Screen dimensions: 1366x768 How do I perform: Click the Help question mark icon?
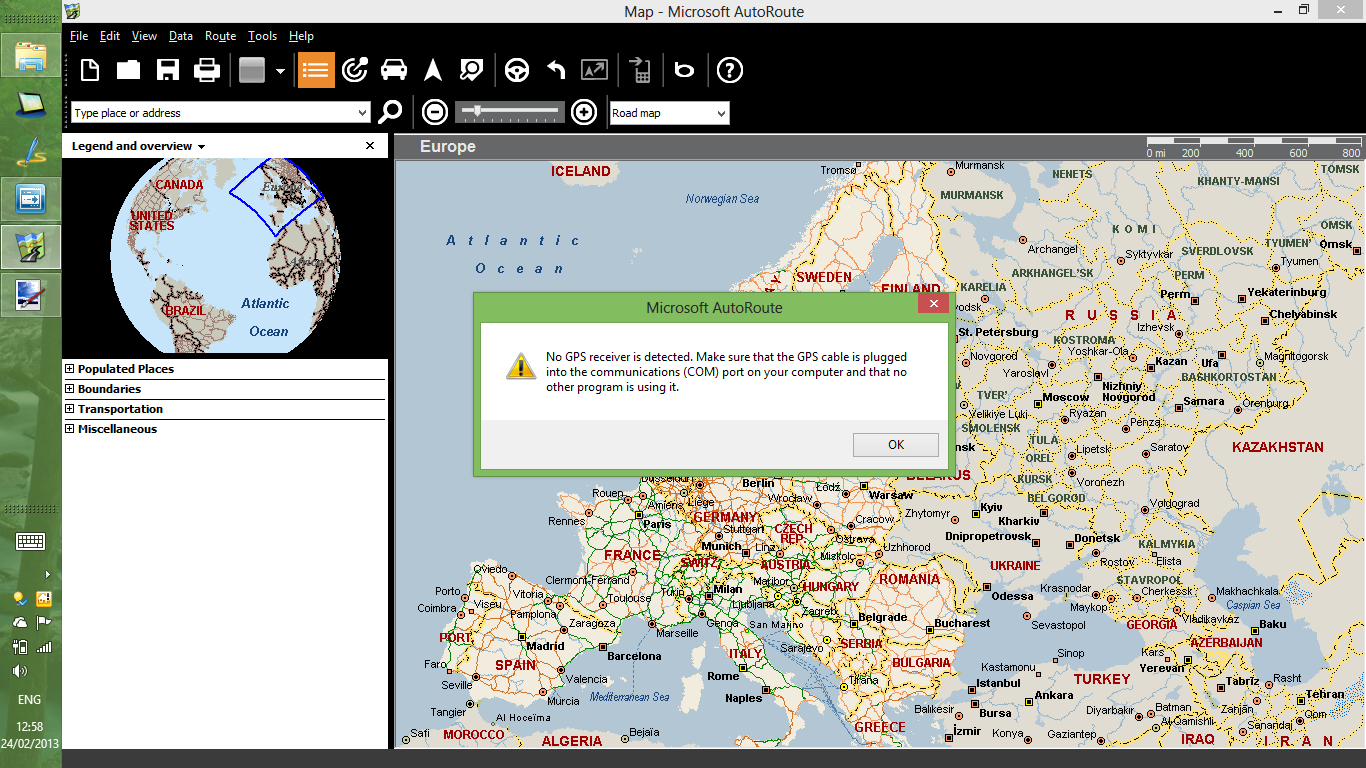[x=731, y=70]
